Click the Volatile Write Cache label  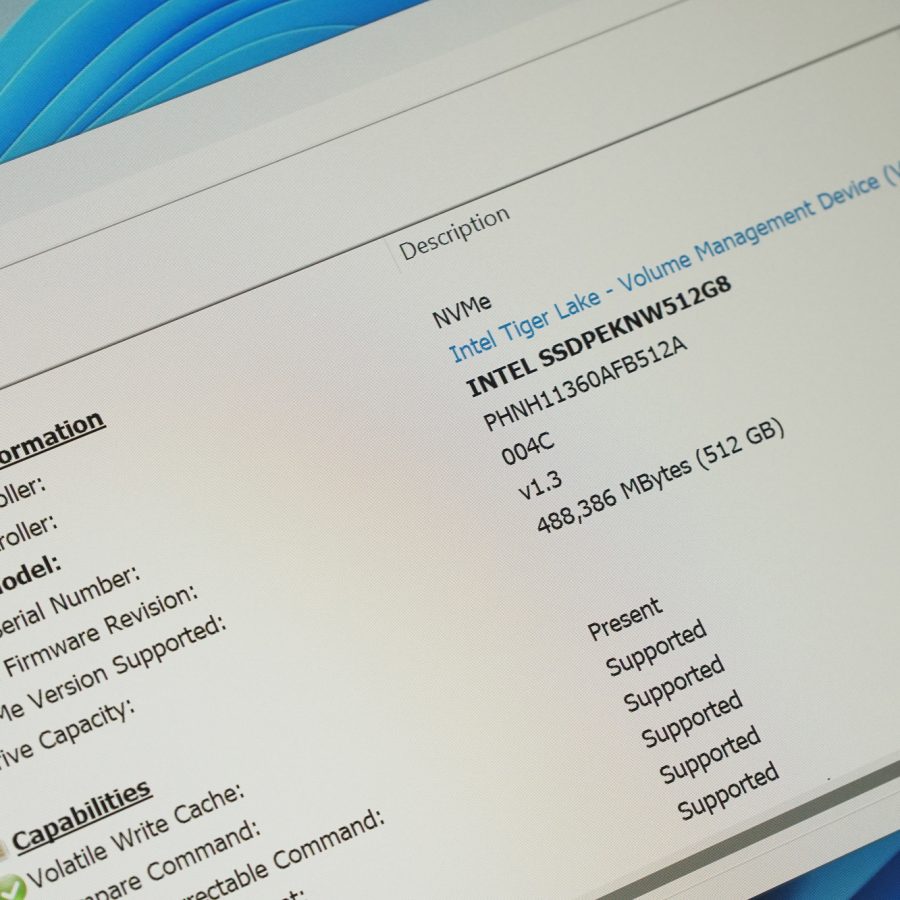(x=136, y=835)
